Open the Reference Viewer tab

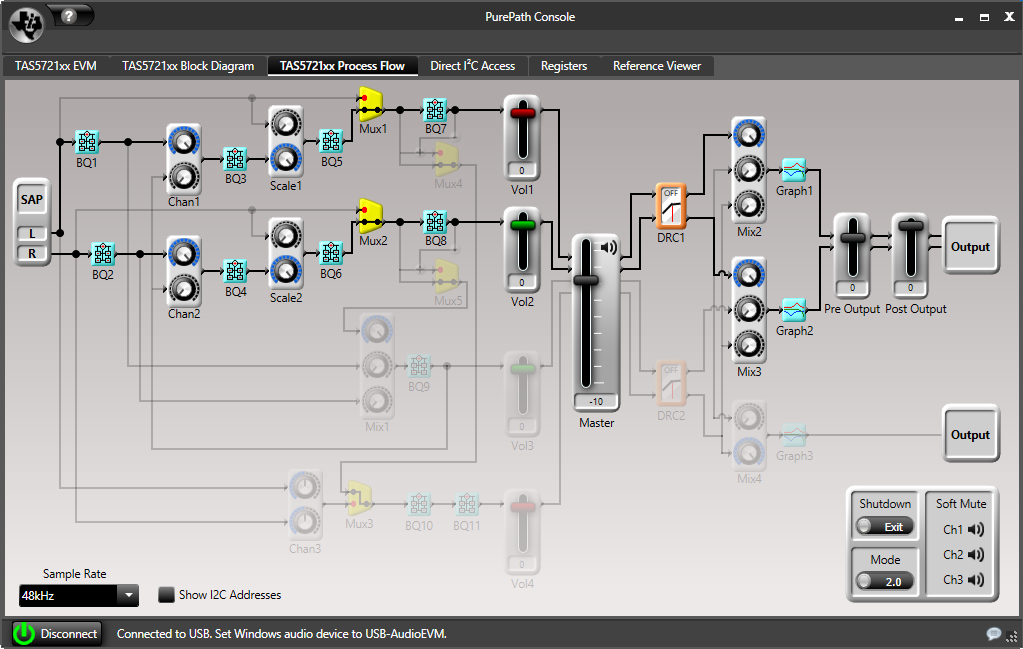coord(657,66)
